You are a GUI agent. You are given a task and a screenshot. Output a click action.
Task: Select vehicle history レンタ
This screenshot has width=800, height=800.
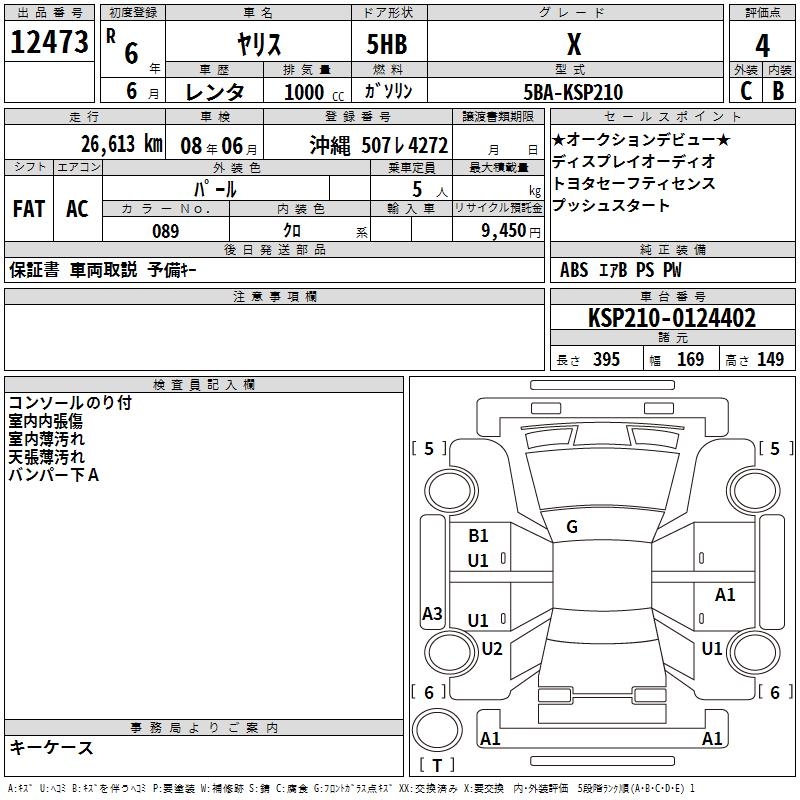pyautogui.click(x=214, y=92)
